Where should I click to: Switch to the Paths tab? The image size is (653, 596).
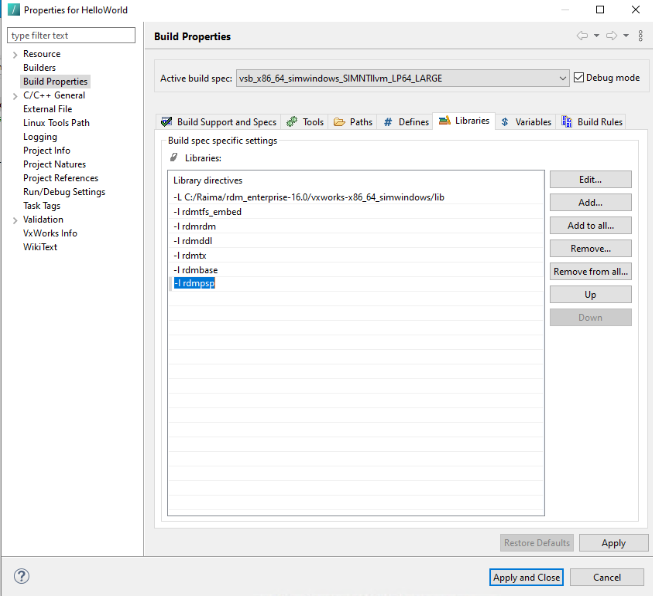pyautogui.click(x=353, y=122)
